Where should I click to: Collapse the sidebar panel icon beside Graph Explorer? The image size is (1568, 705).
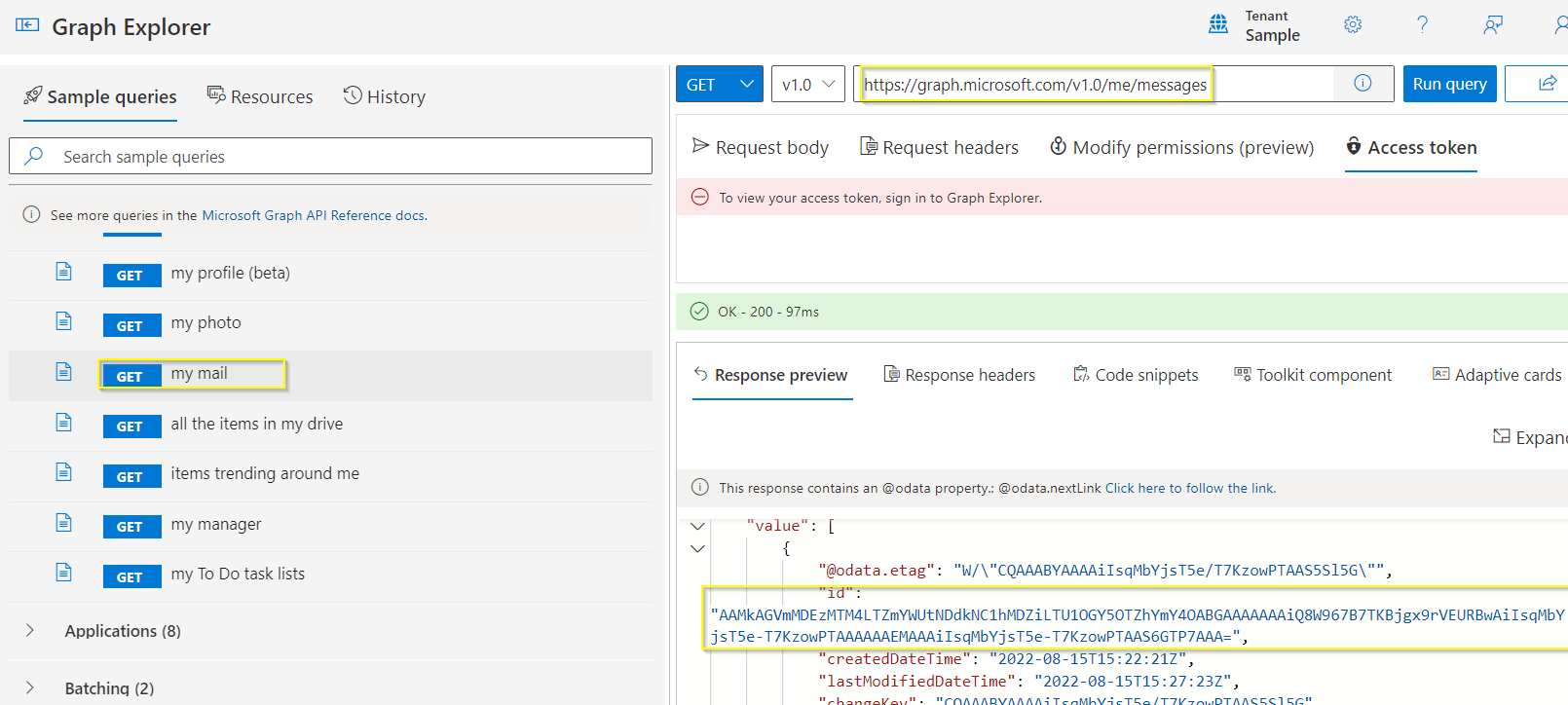[27, 25]
